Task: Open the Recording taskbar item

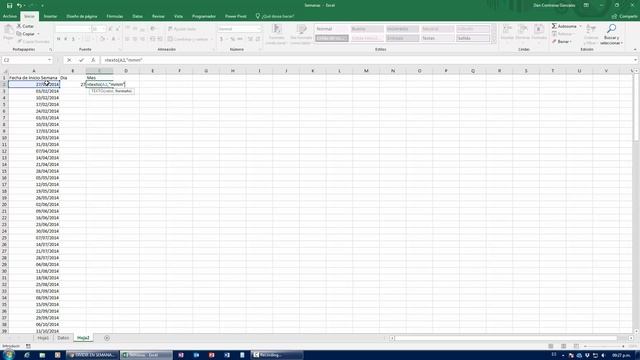Action: point(276,355)
